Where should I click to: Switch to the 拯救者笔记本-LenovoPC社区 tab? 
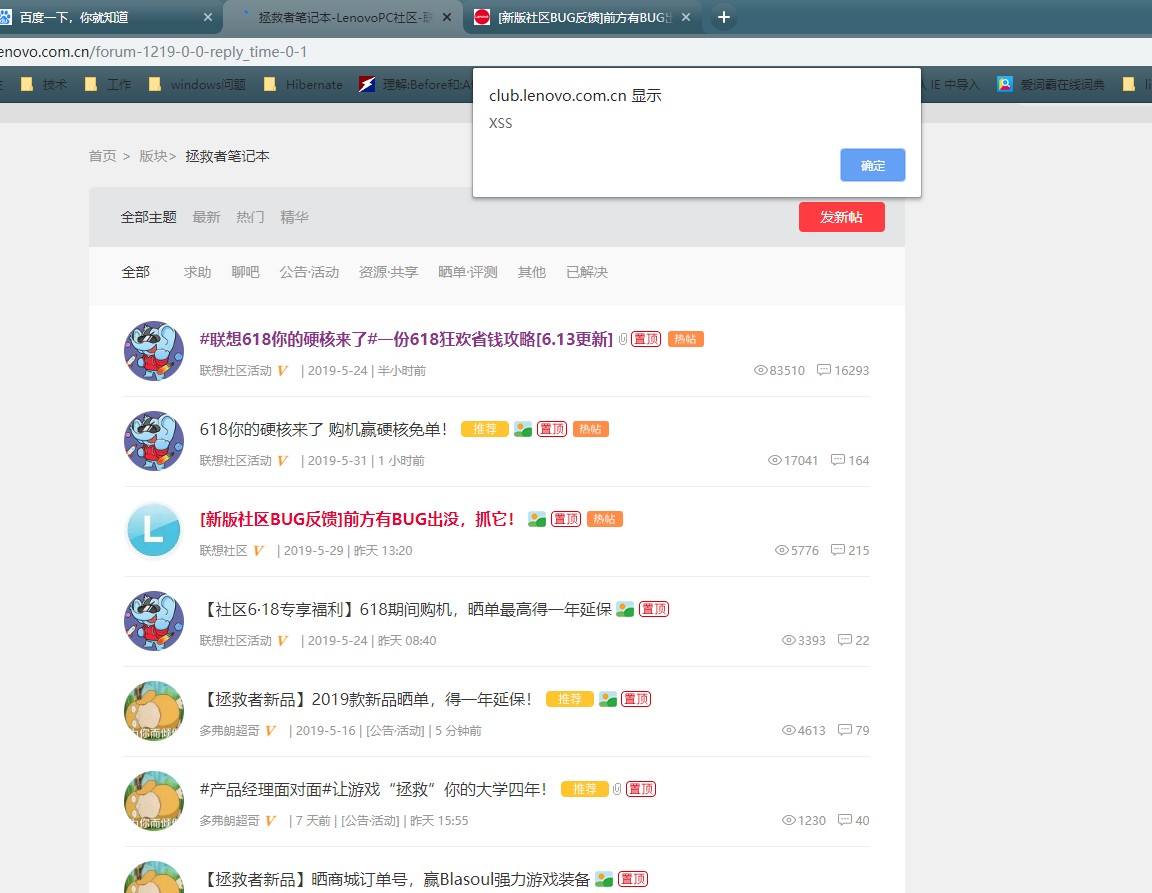(345, 17)
